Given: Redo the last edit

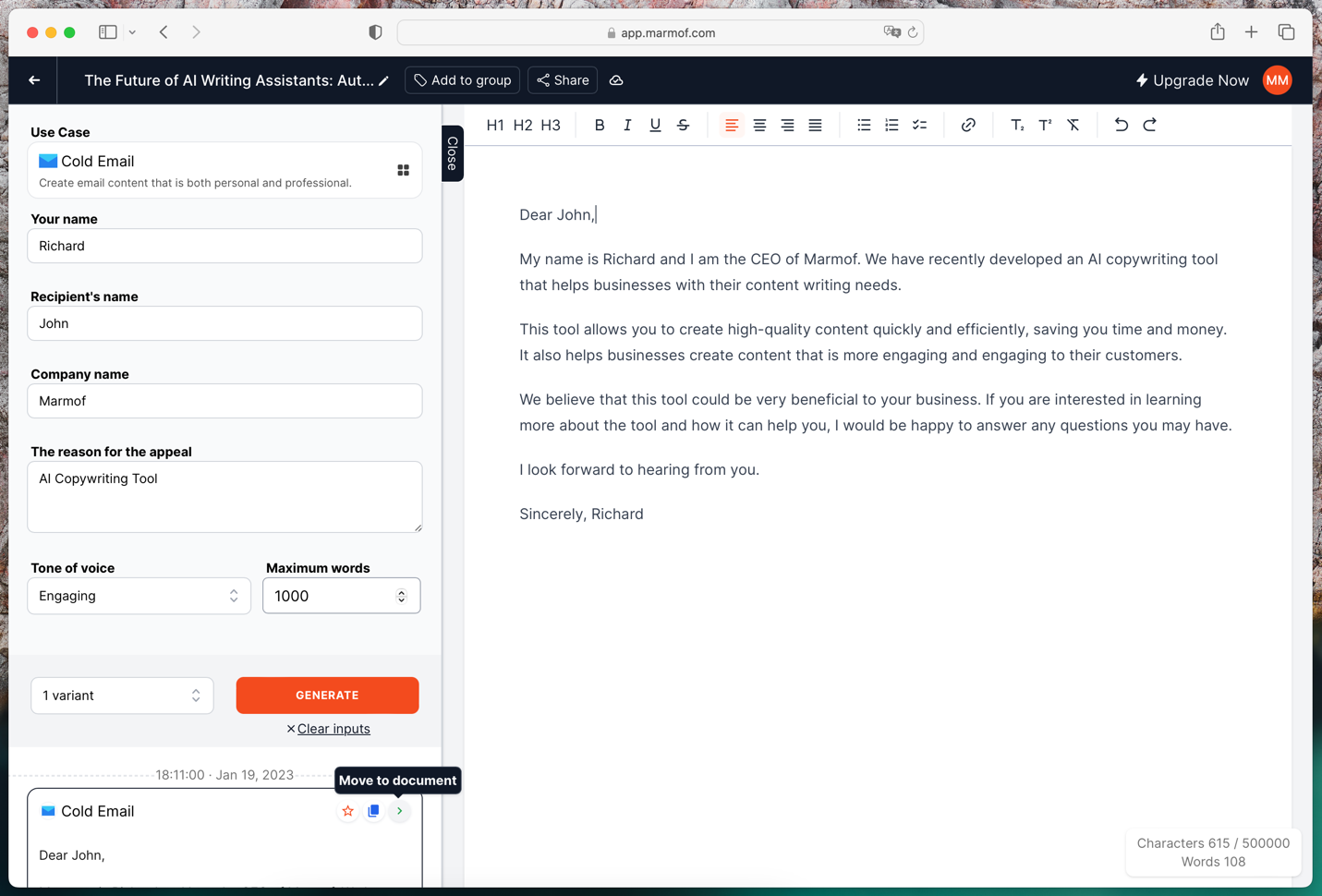Looking at the screenshot, I should [x=1149, y=125].
